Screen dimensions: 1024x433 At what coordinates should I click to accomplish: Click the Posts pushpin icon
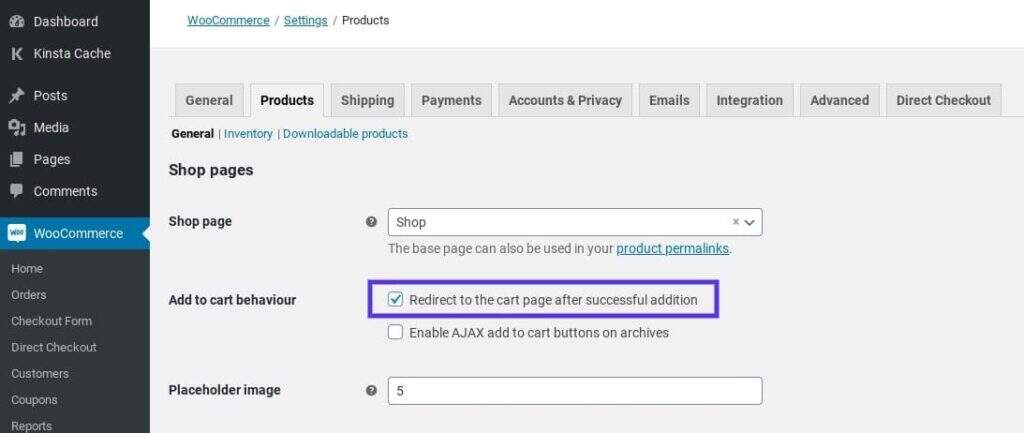click(x=17, y=96)
